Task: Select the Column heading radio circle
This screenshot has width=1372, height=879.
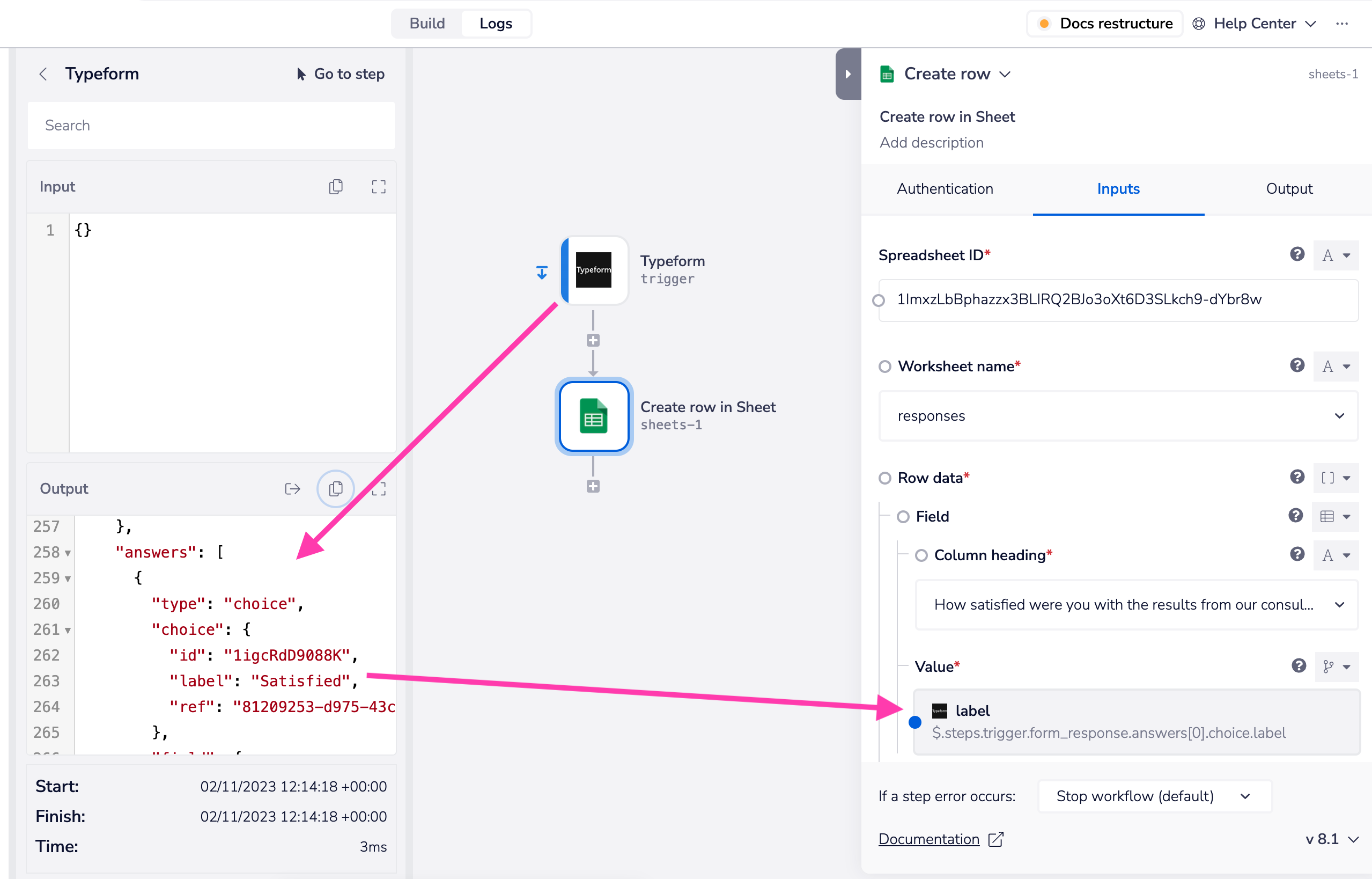Action: 921,555
